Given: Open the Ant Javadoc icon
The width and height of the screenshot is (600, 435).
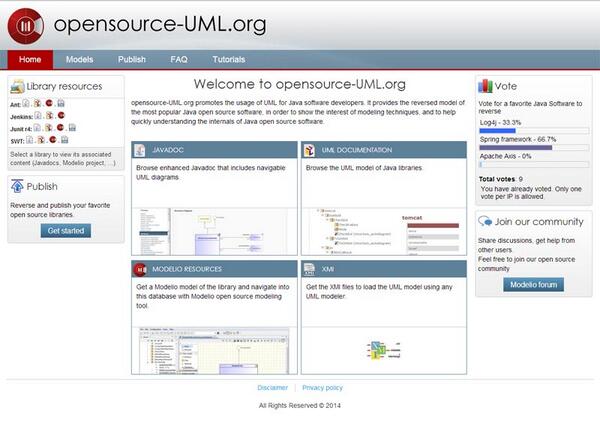Looking at the screenshot, I should coord(26,103).
